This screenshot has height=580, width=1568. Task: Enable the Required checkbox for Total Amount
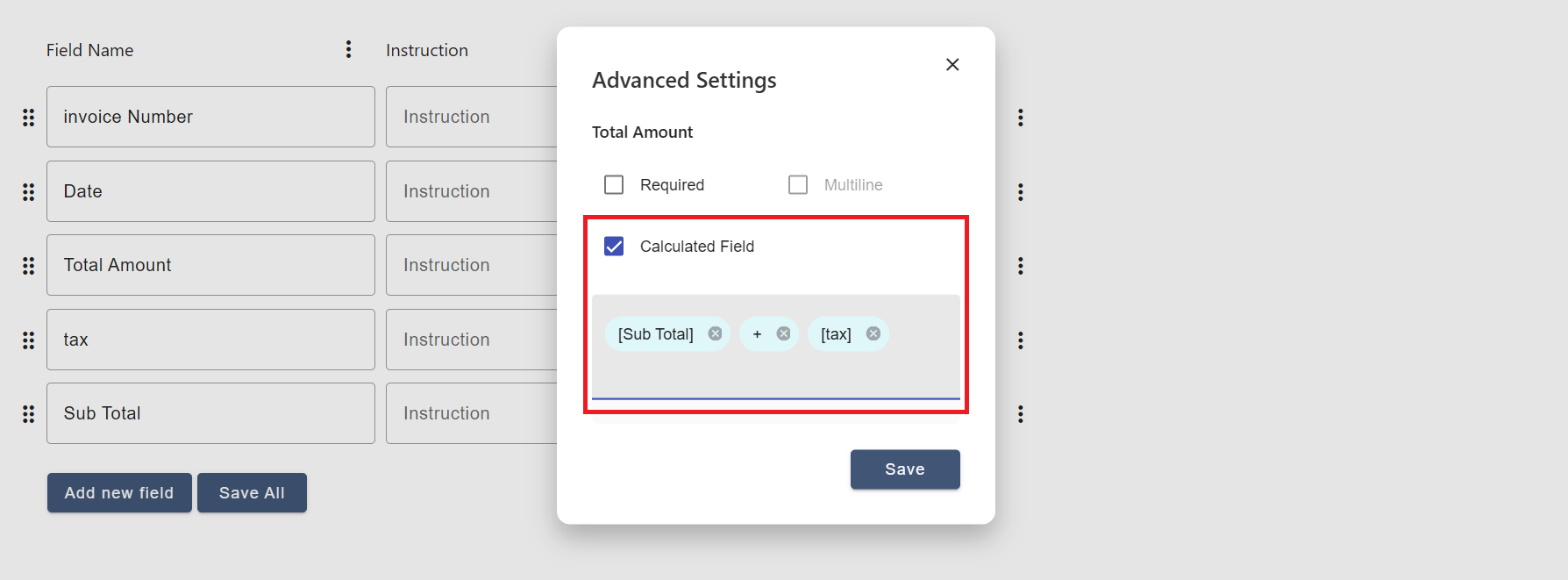pos(613,184)
